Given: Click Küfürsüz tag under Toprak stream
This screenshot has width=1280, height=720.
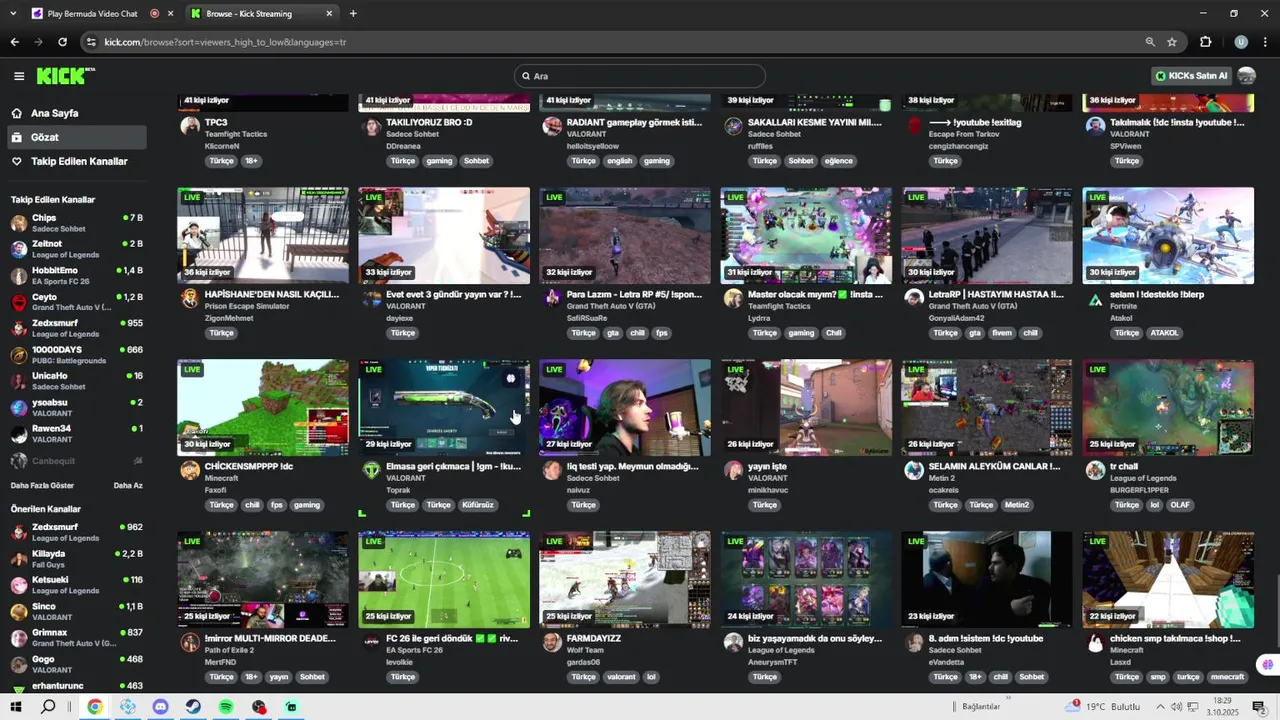Looking at the screenshot, I should tap(477, 505).
